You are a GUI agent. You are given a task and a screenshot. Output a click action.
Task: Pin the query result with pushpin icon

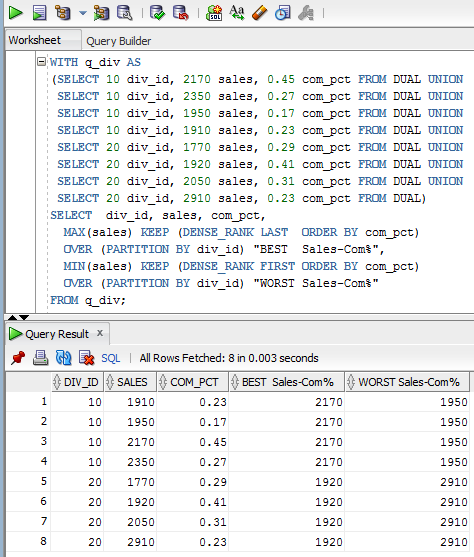coord(18,358)
